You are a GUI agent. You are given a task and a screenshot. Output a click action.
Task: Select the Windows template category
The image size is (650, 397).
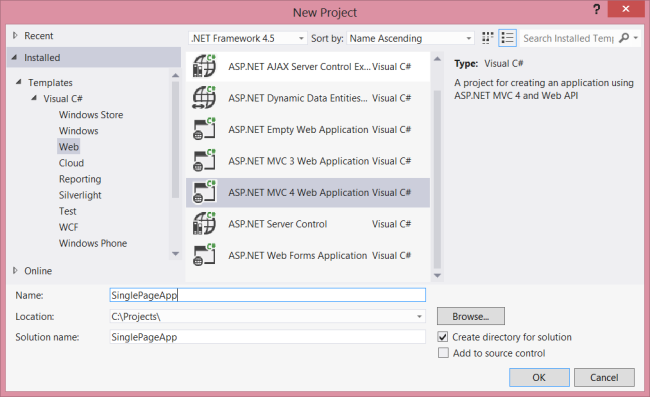[78, 131]
